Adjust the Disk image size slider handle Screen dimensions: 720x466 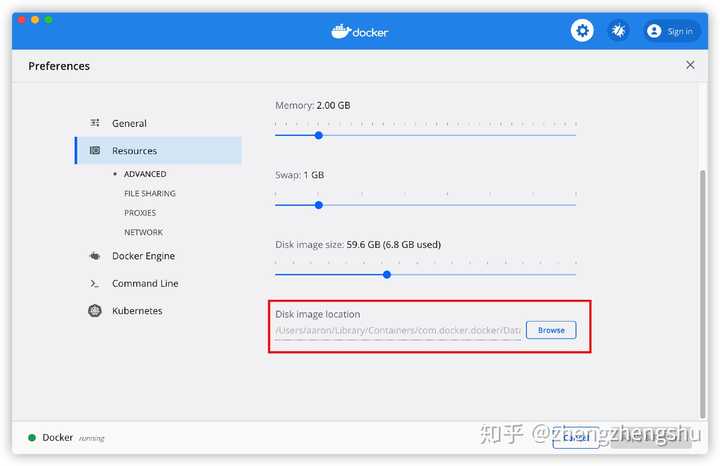click(x=387, y=275)
